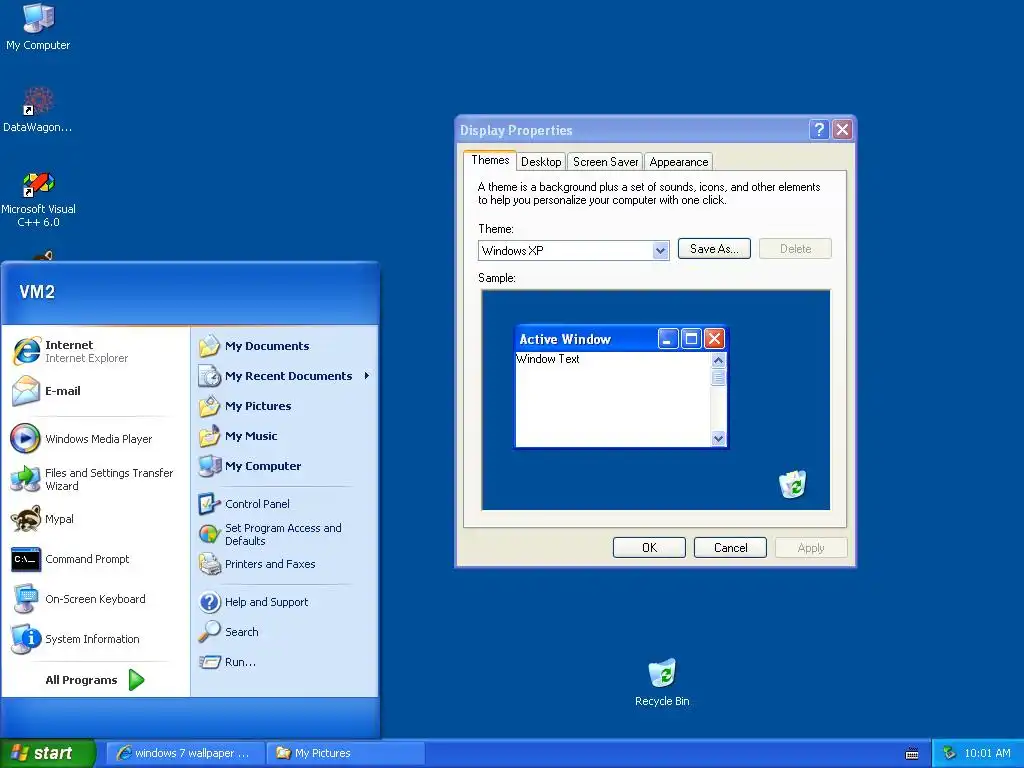Switch to the Desktop tab
Screen dimensions: 1024x768
click(541, 162)
